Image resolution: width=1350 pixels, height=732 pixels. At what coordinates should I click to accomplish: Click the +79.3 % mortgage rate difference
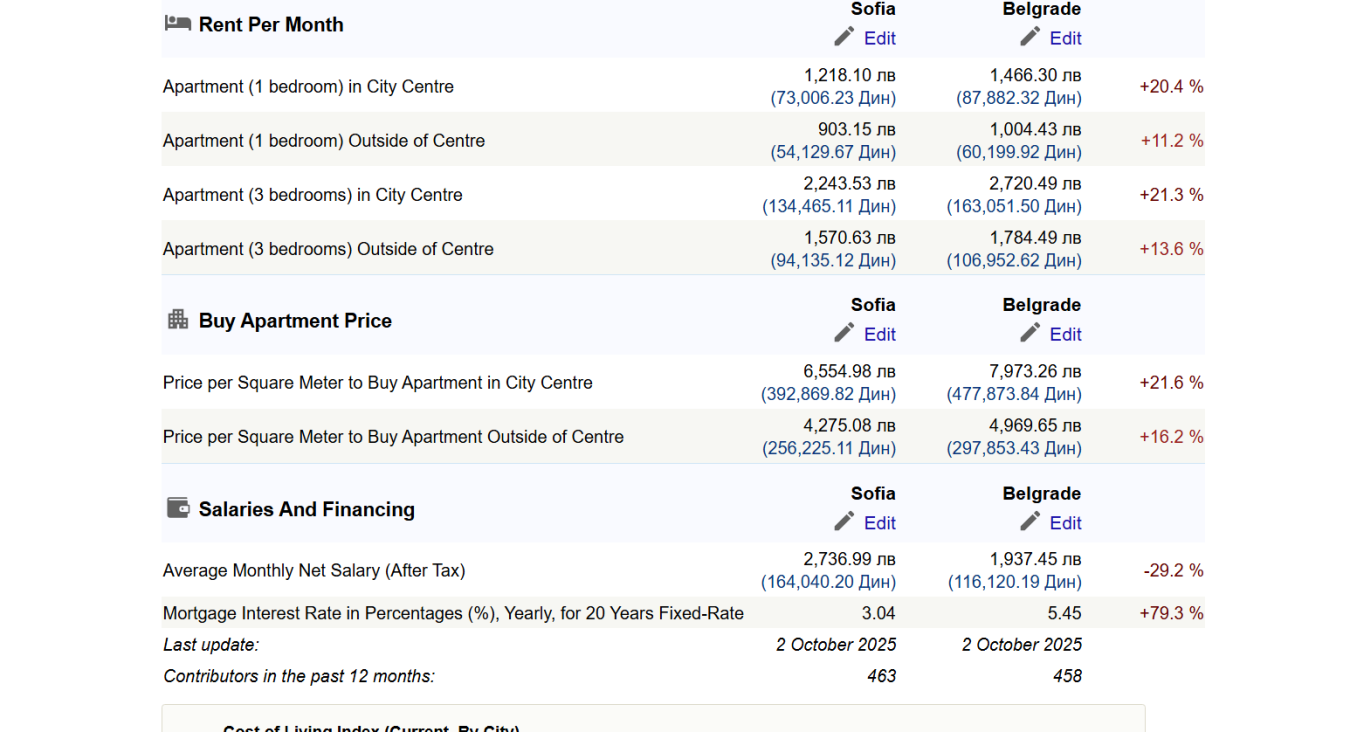[1171, 613]
